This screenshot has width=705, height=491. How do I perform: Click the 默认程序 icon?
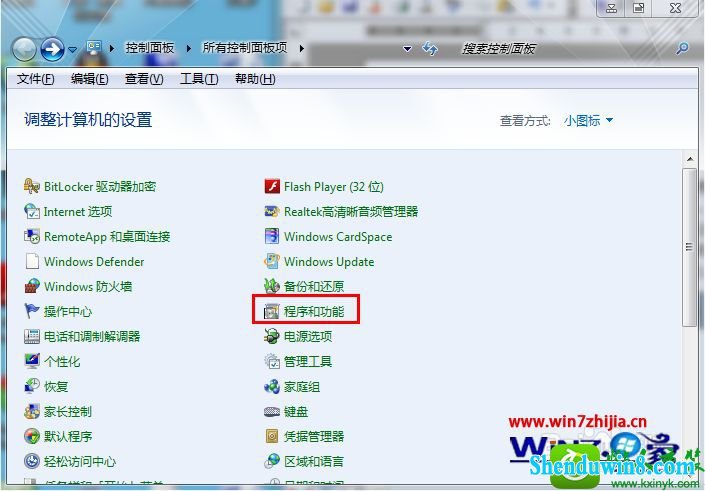coord(31,436)
